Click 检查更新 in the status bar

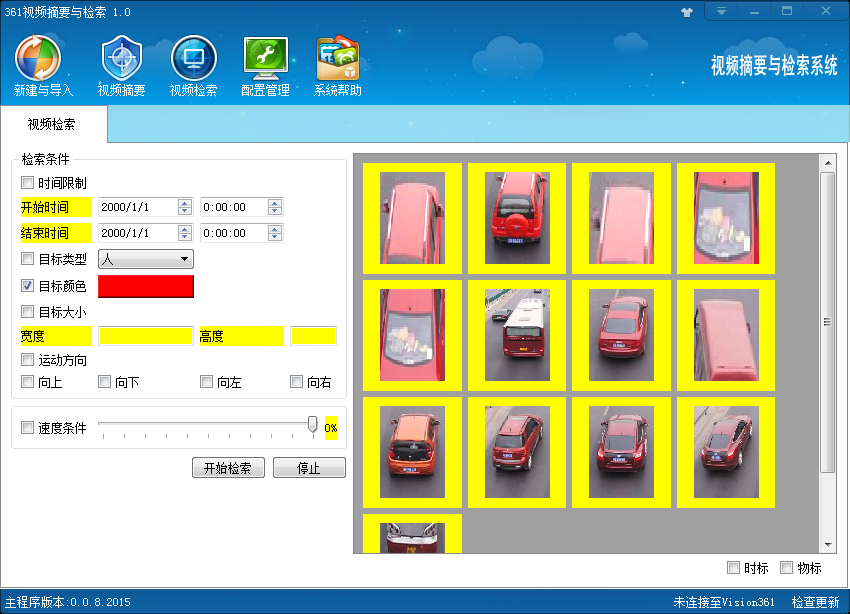point(815,602)
